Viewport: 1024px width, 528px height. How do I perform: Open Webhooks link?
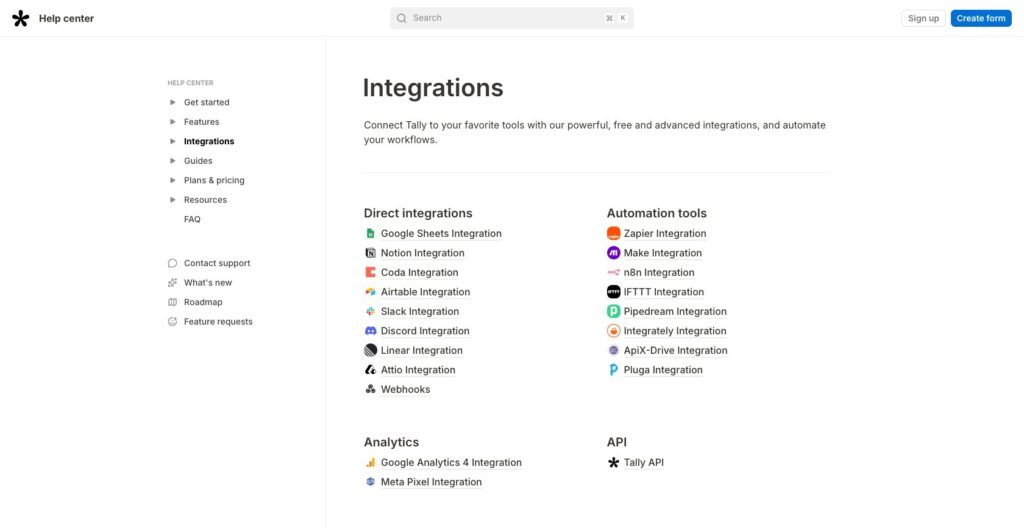(406, 389)
